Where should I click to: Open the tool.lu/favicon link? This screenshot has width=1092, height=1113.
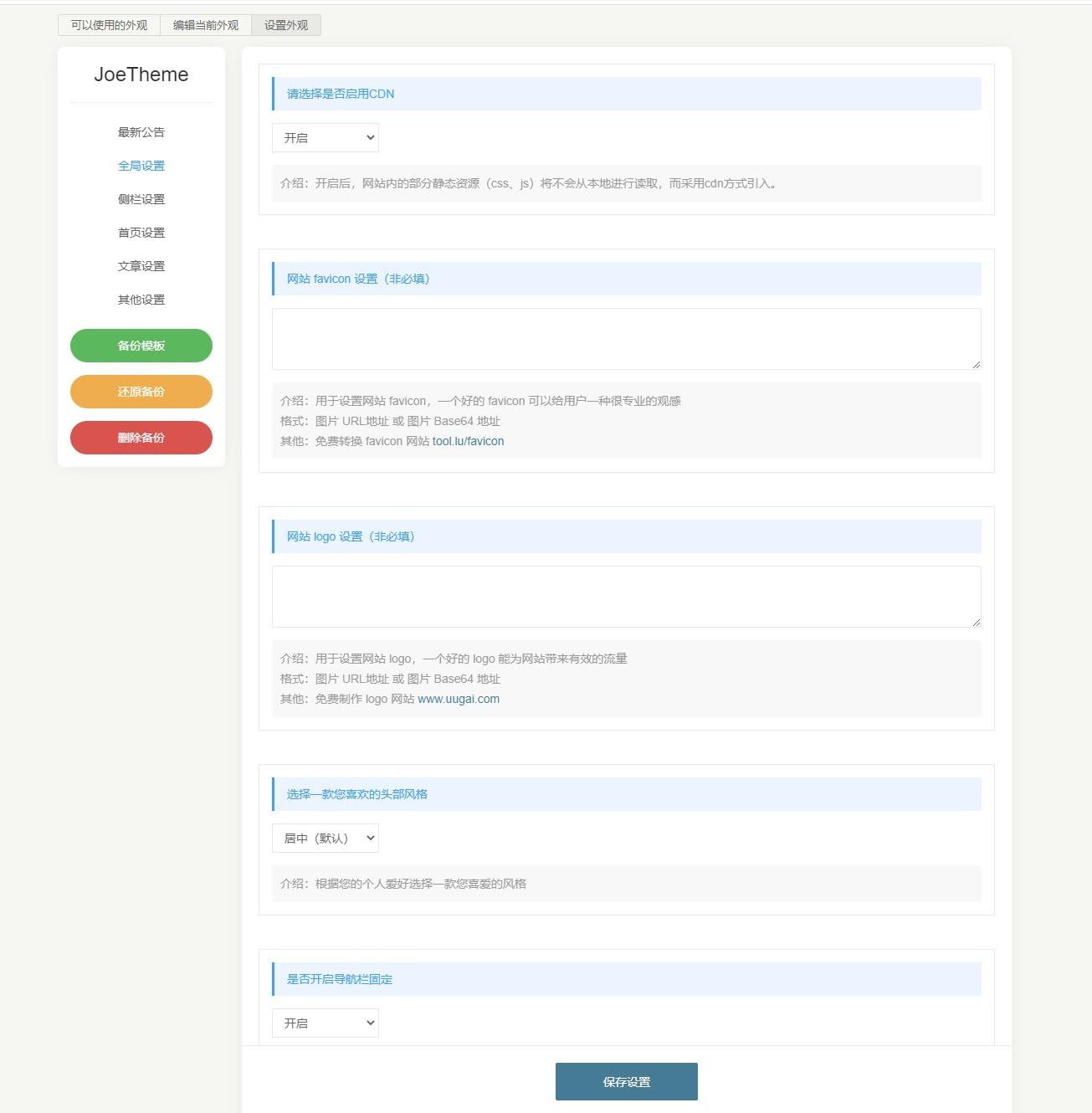468,441
